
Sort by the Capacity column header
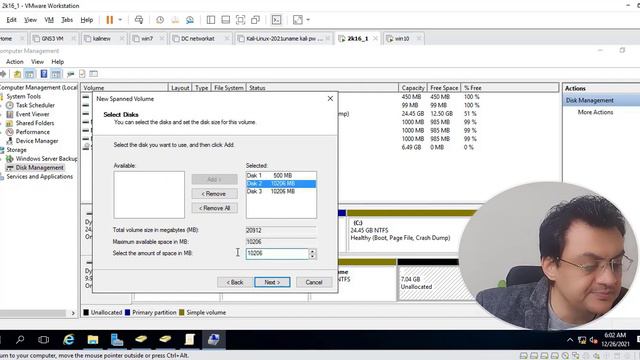click(x=413, y=88)
